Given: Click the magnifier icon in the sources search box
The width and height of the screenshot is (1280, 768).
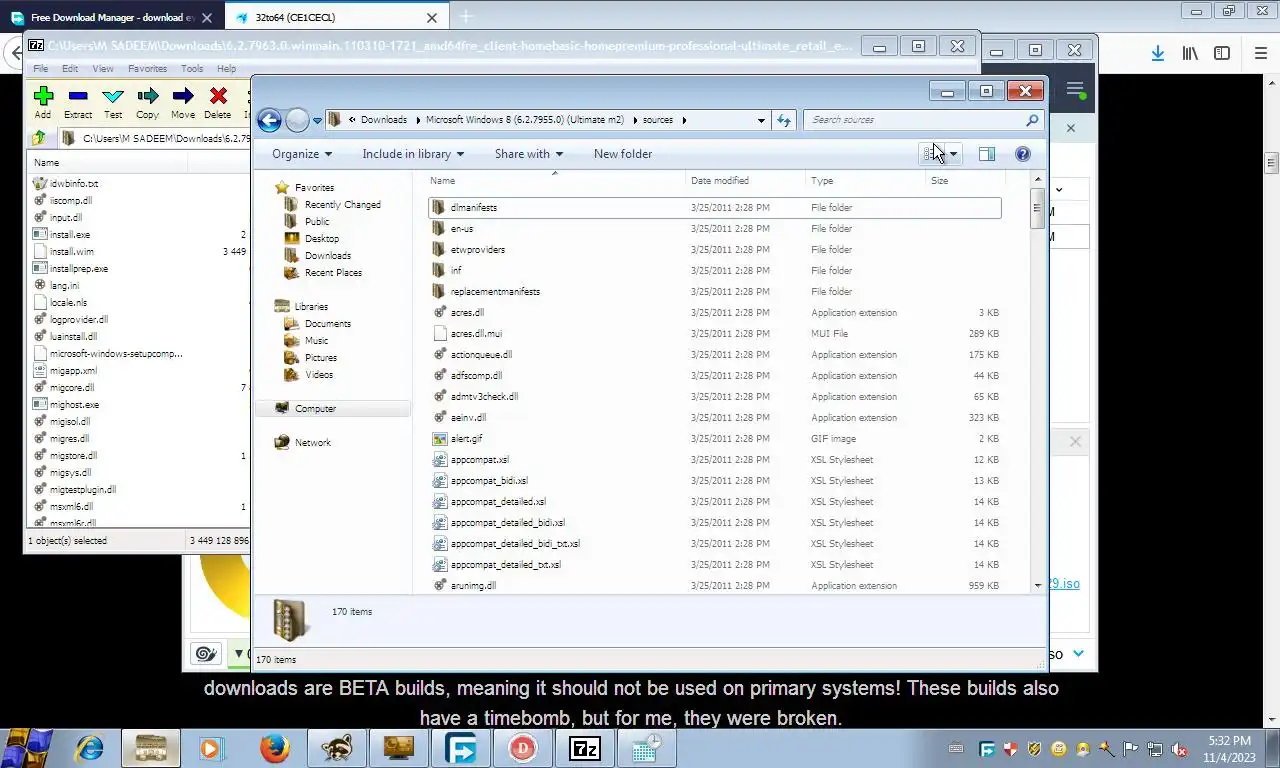Looking at the screenshot, I should (x=1032, y=120).
